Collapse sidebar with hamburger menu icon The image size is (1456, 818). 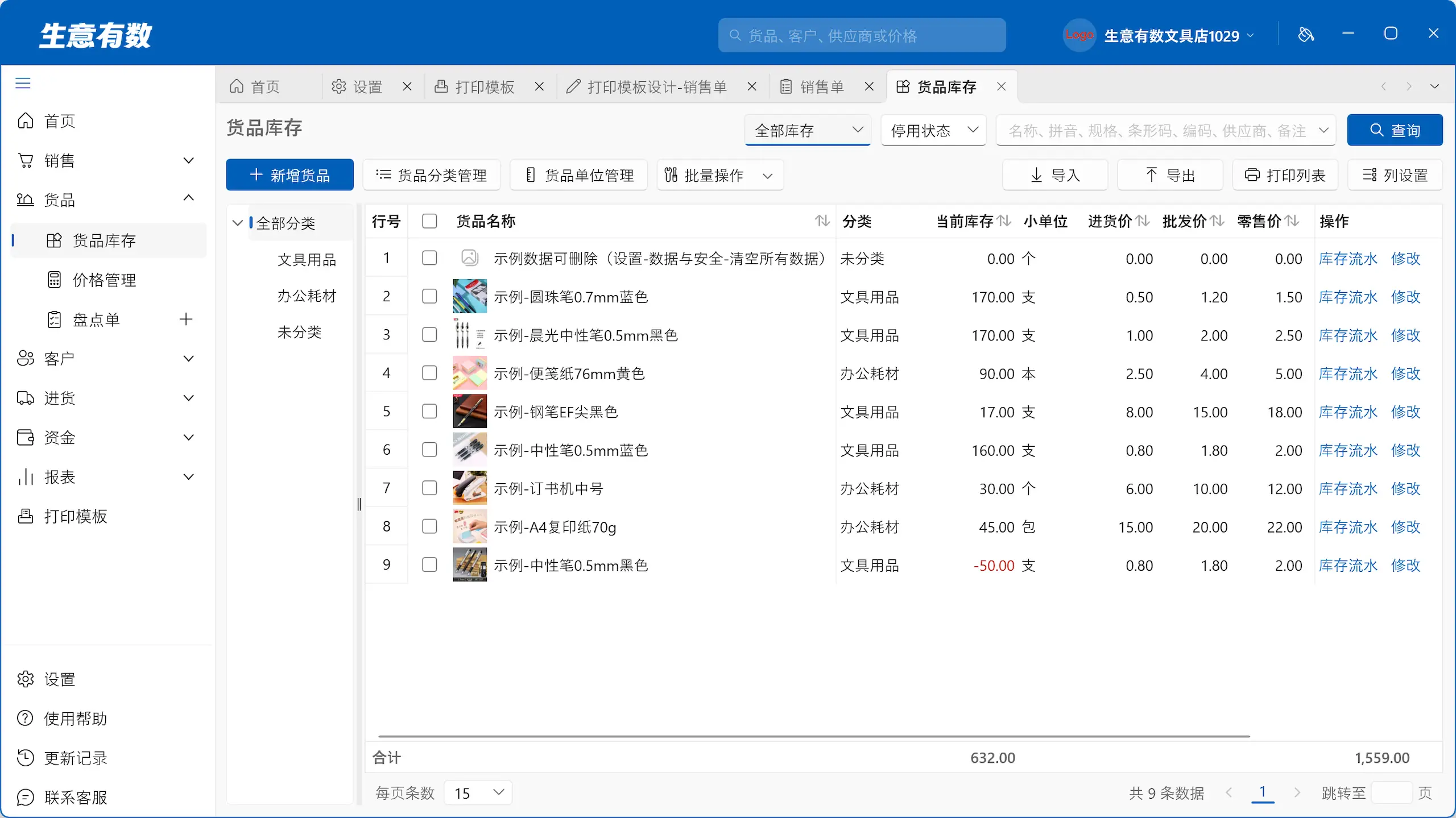point(23,83)
